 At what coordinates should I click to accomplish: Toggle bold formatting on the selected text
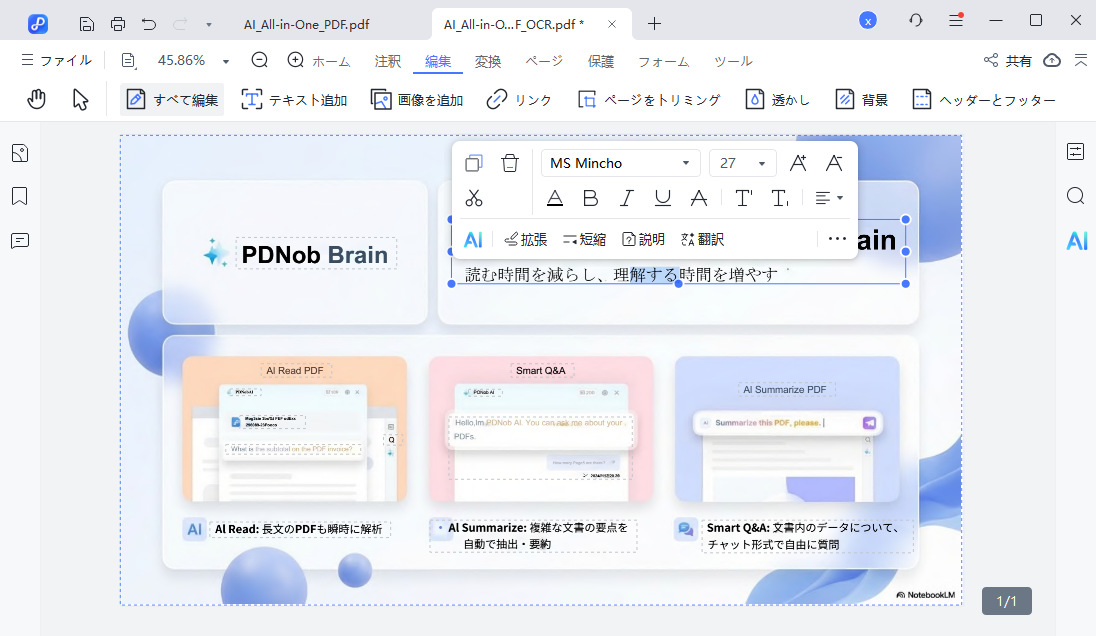pyautogui.click(x=590, y=197)
